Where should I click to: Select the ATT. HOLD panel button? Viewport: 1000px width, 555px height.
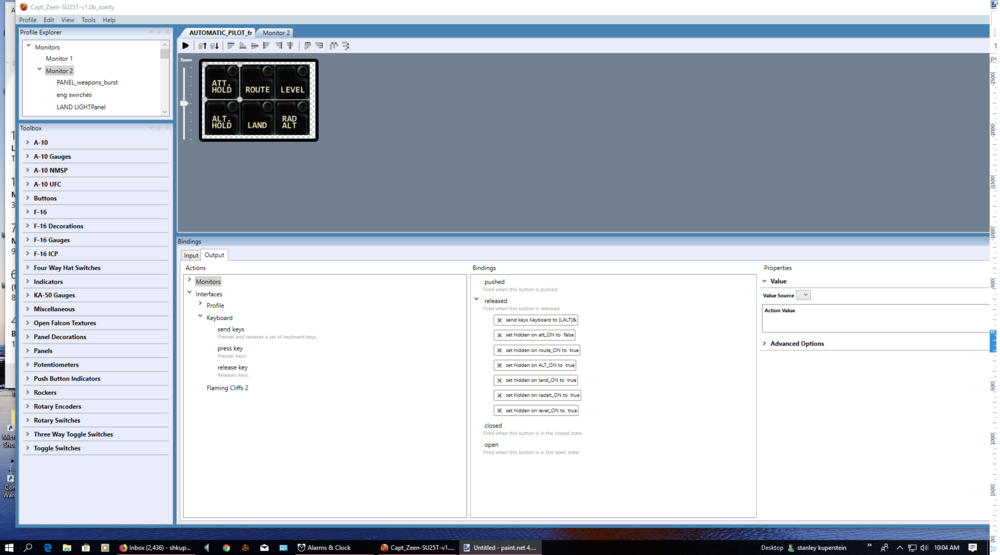(221, 82)
